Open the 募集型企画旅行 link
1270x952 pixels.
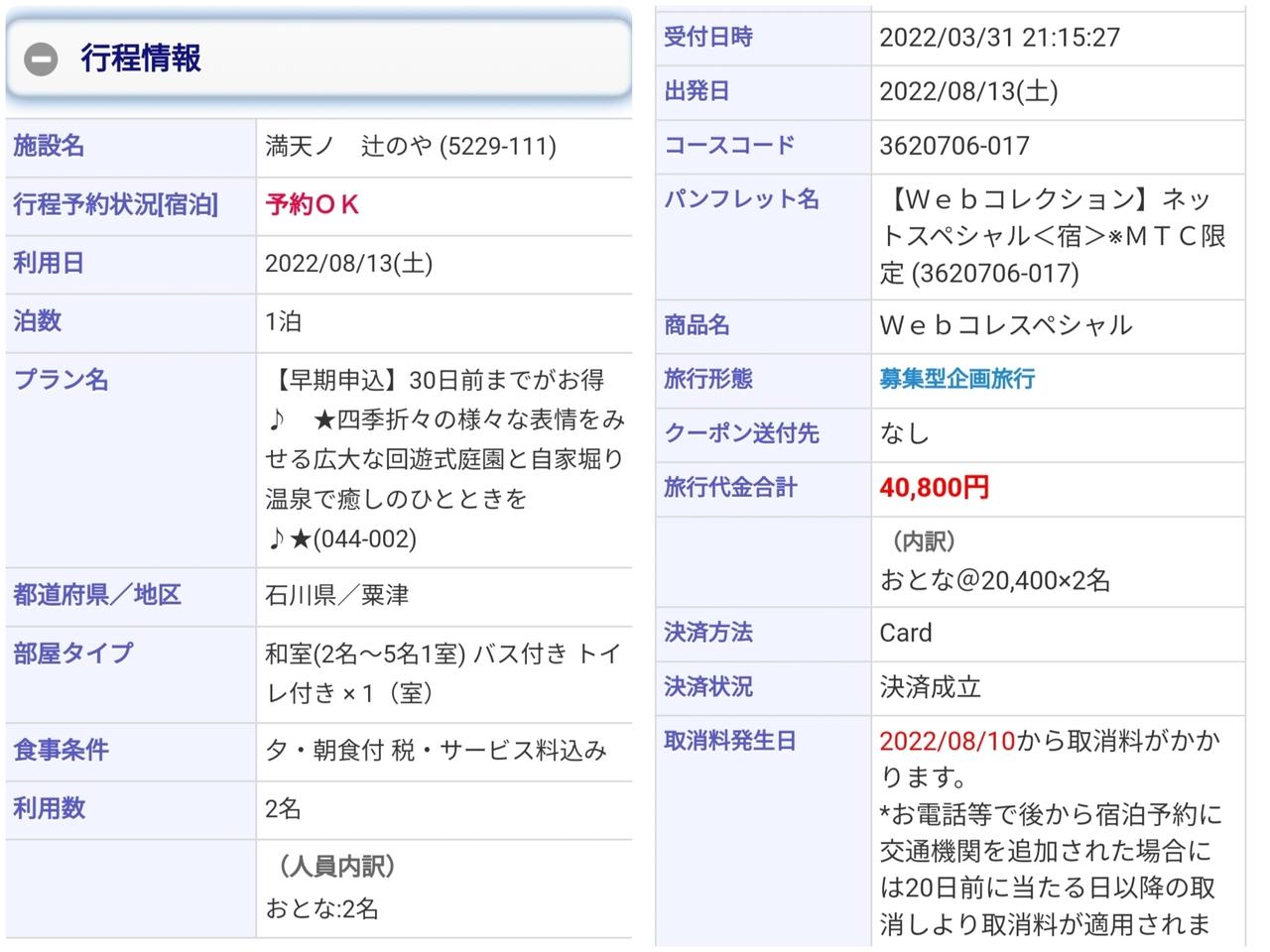tap(956, 379)
